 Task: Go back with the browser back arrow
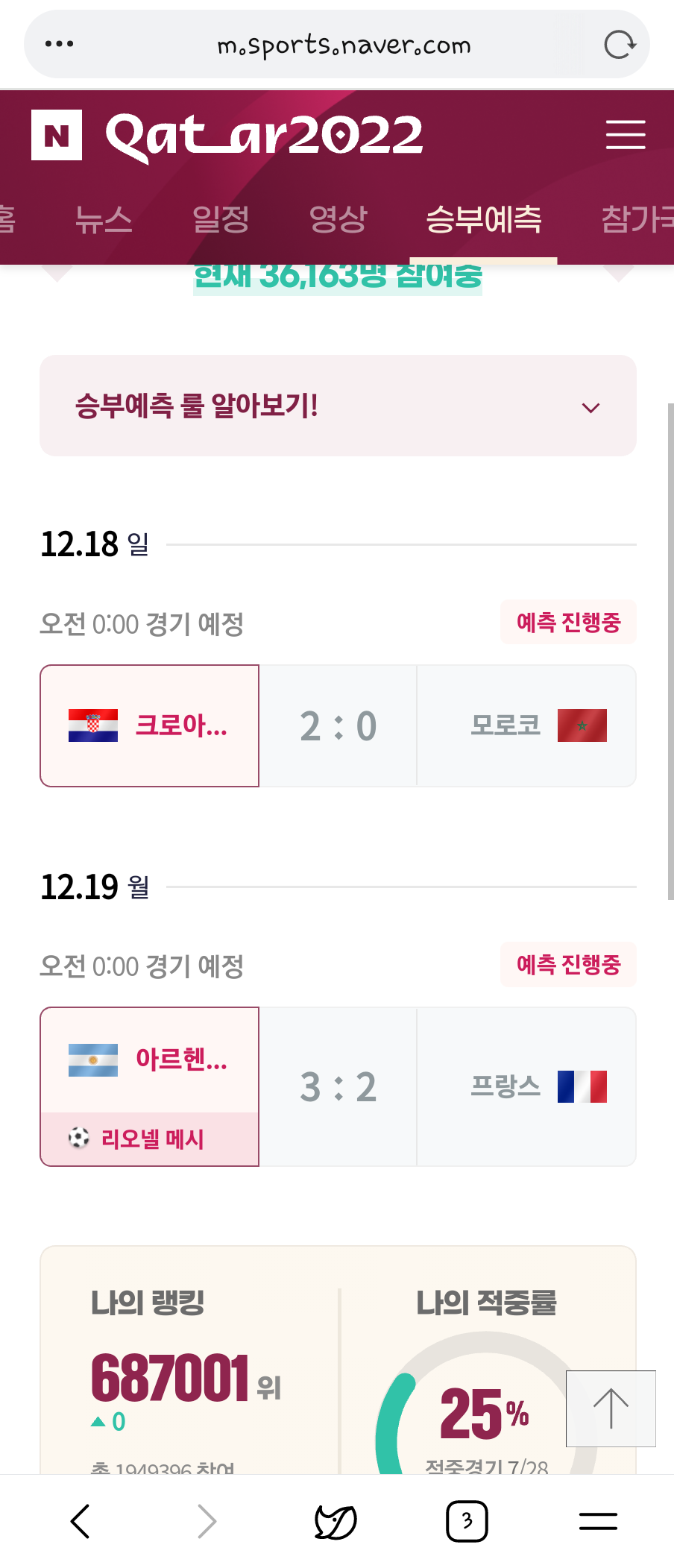point(80,1520)
